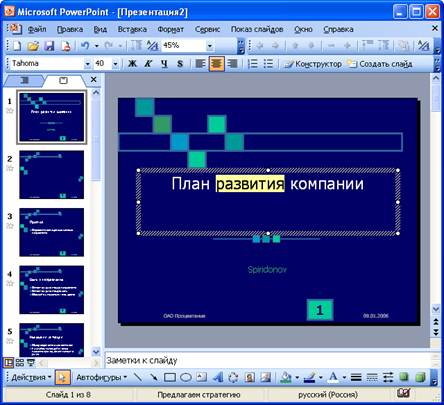Create a new blank presentation

(x=17, y=46)
